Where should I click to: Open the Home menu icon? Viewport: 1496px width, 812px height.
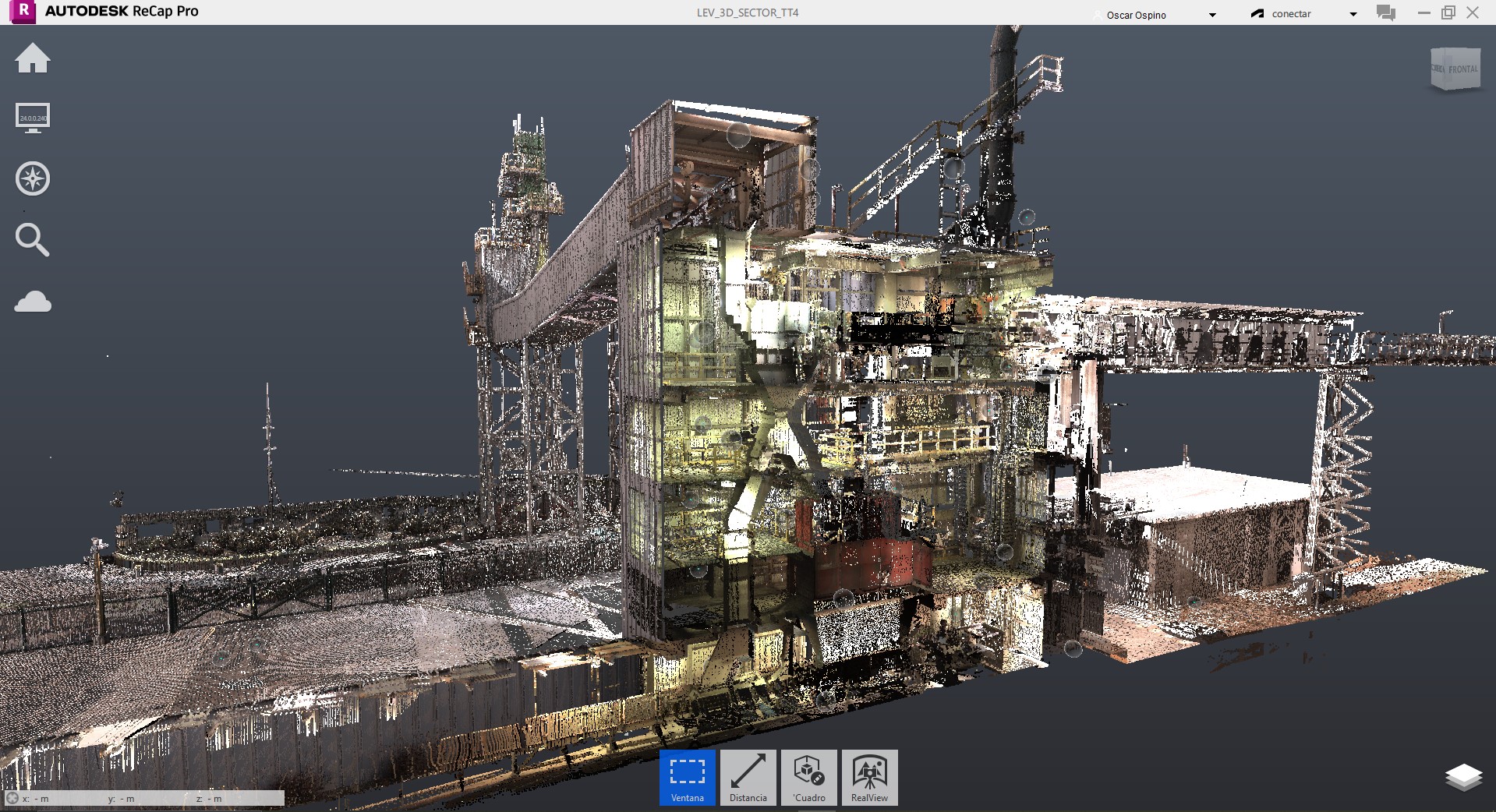[x=33, y=58]
